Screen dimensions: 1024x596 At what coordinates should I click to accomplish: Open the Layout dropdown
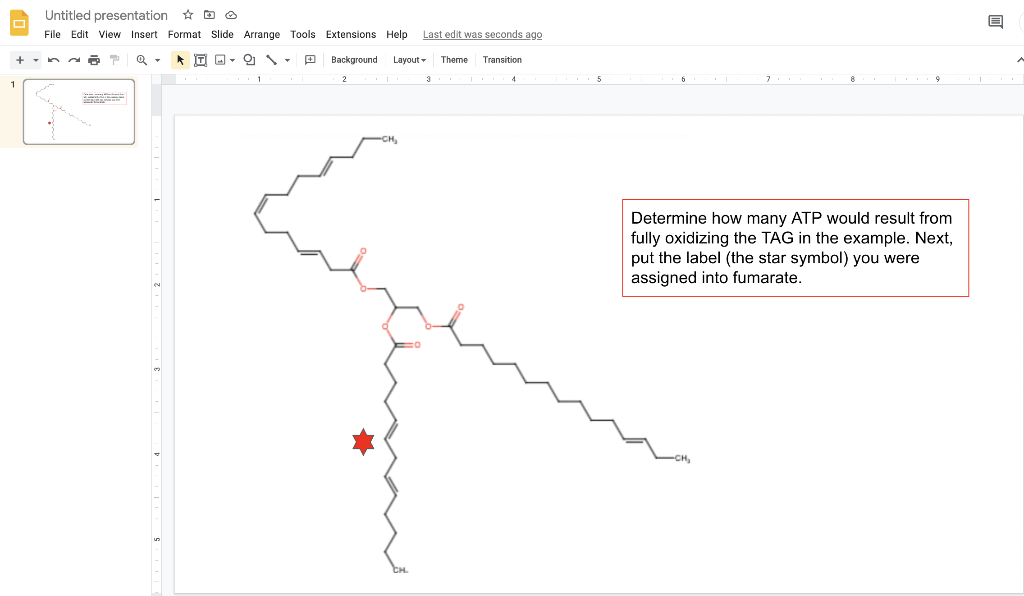[409, 60]
